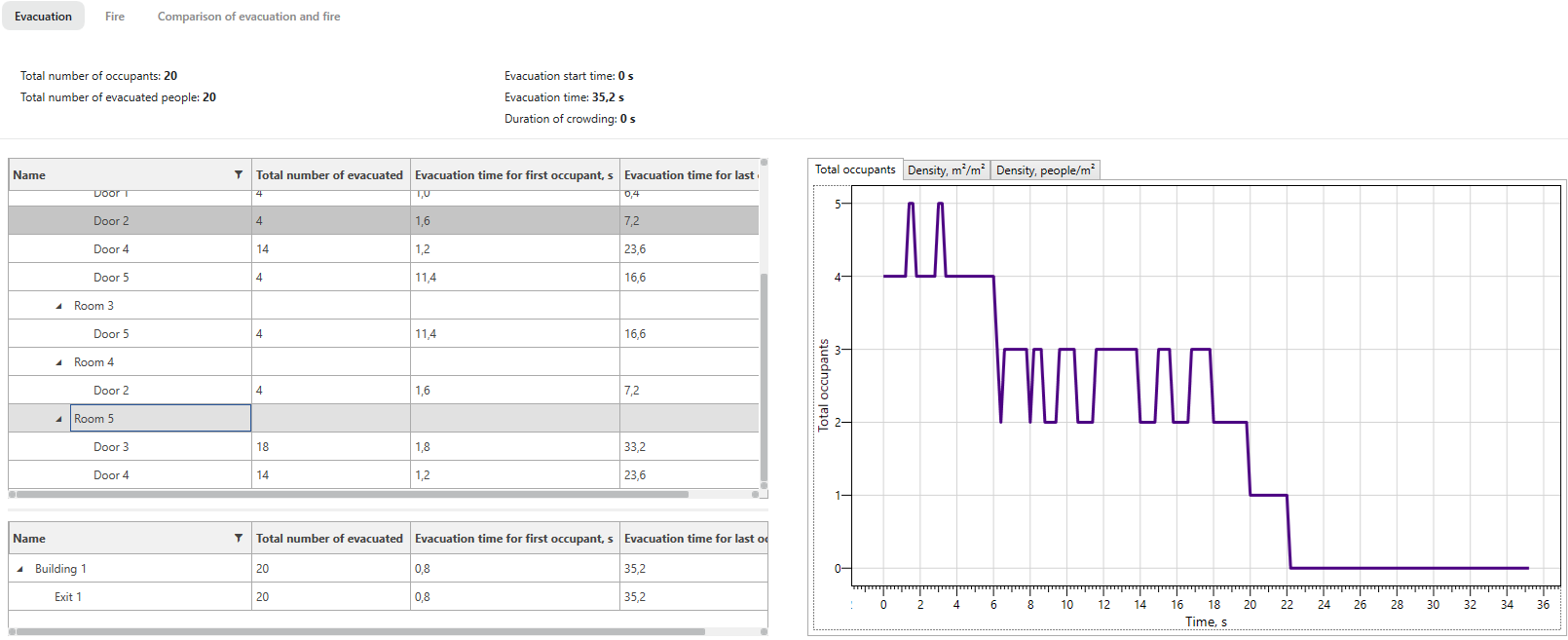This screenshot has width=1568, height=640.
Task: Select Door 3 row under Room 5
Action: (x=111, y=447)
